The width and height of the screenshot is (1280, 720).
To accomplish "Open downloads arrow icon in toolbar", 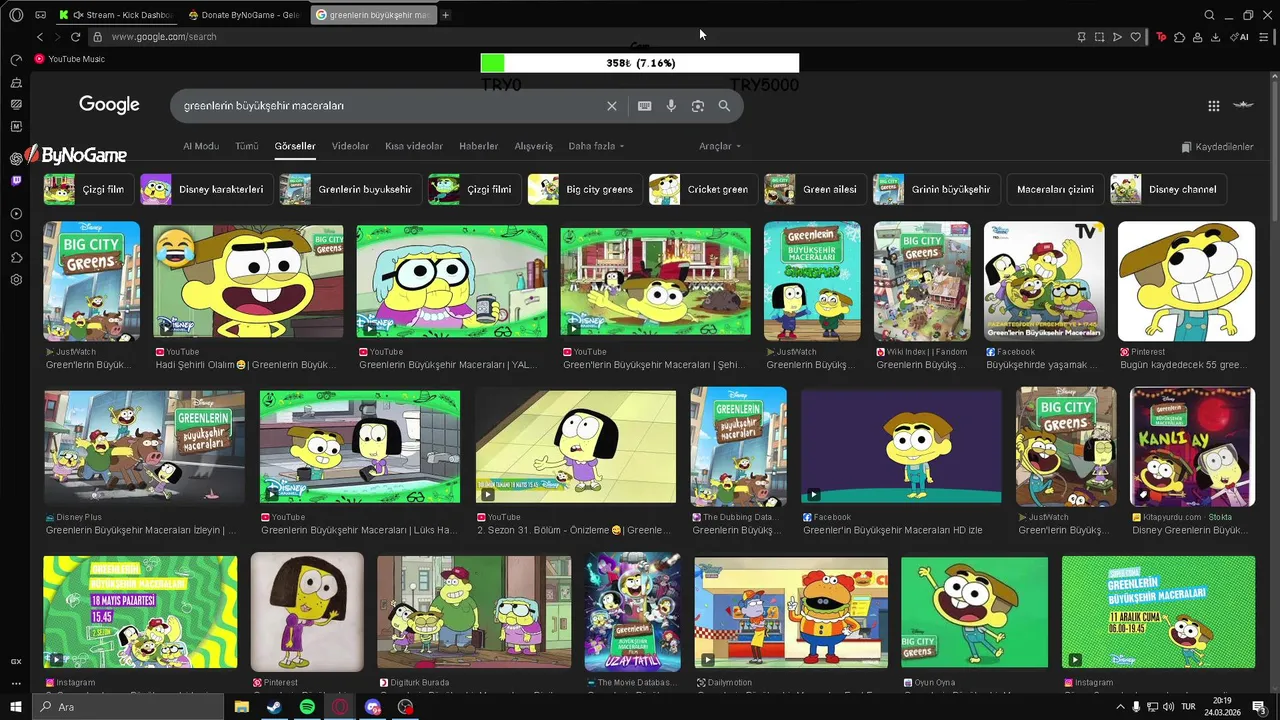I will tap(1215, 37).
